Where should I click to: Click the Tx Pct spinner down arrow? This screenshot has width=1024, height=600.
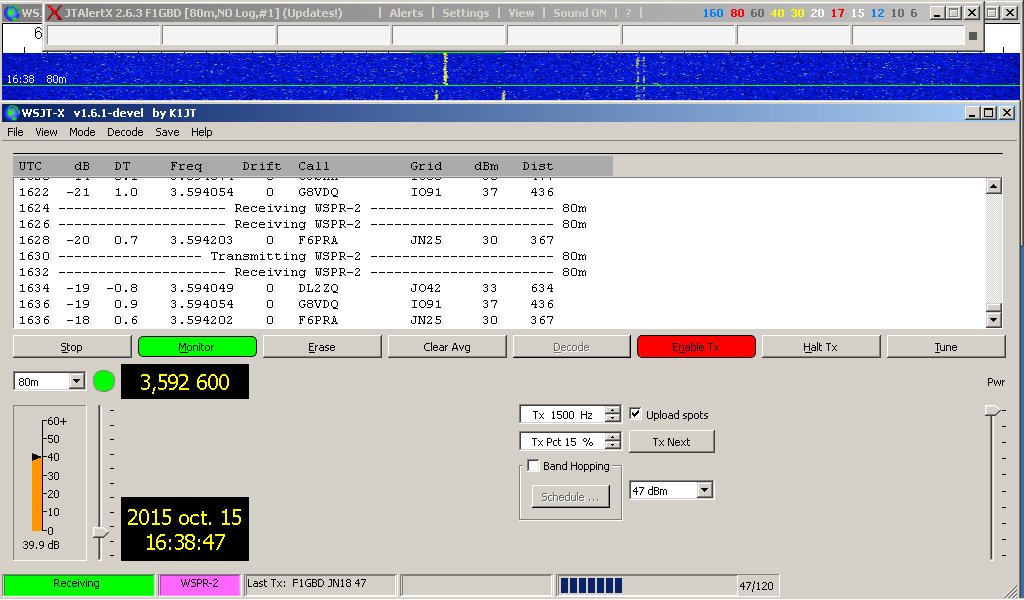[x=613, y=446]
